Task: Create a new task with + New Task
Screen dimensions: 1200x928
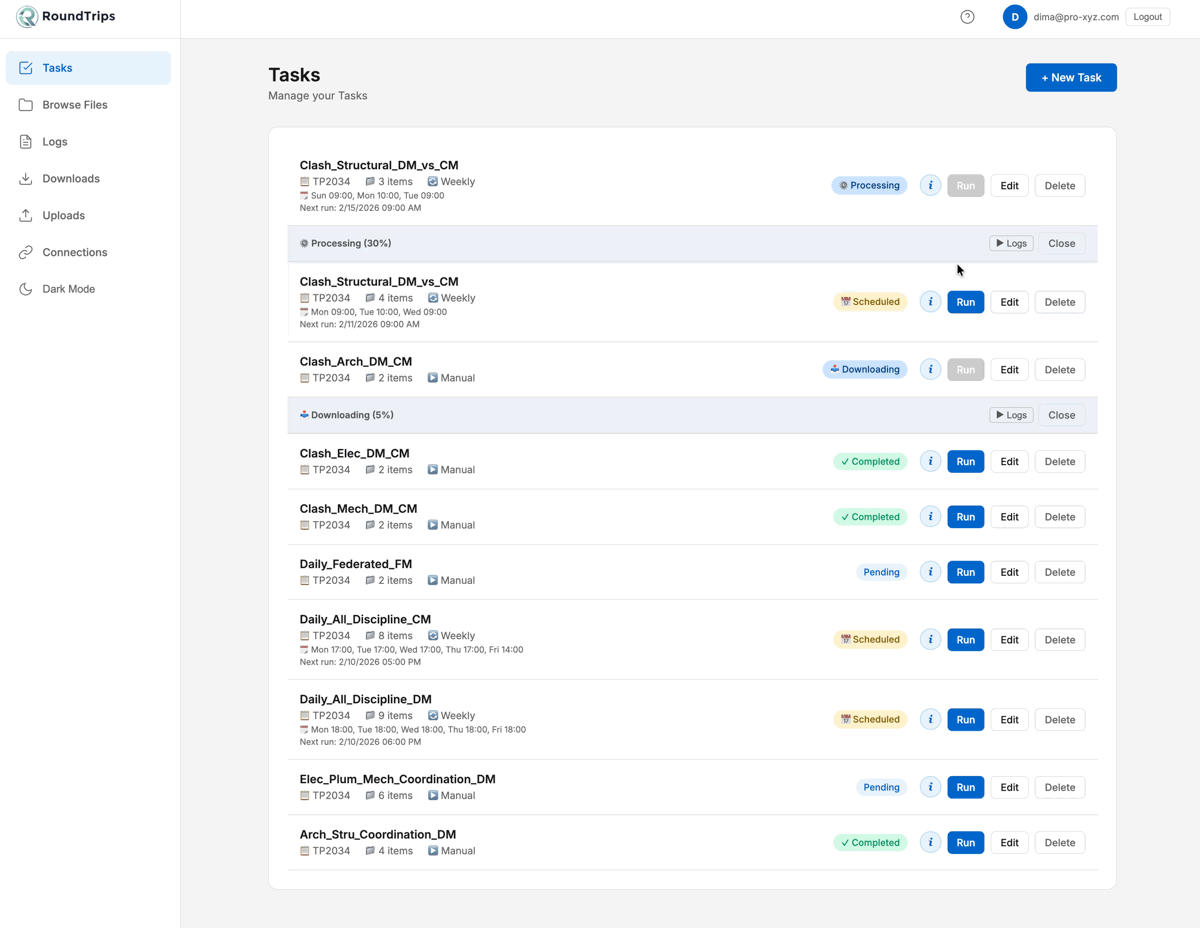Action: [x=1071, y=78]
